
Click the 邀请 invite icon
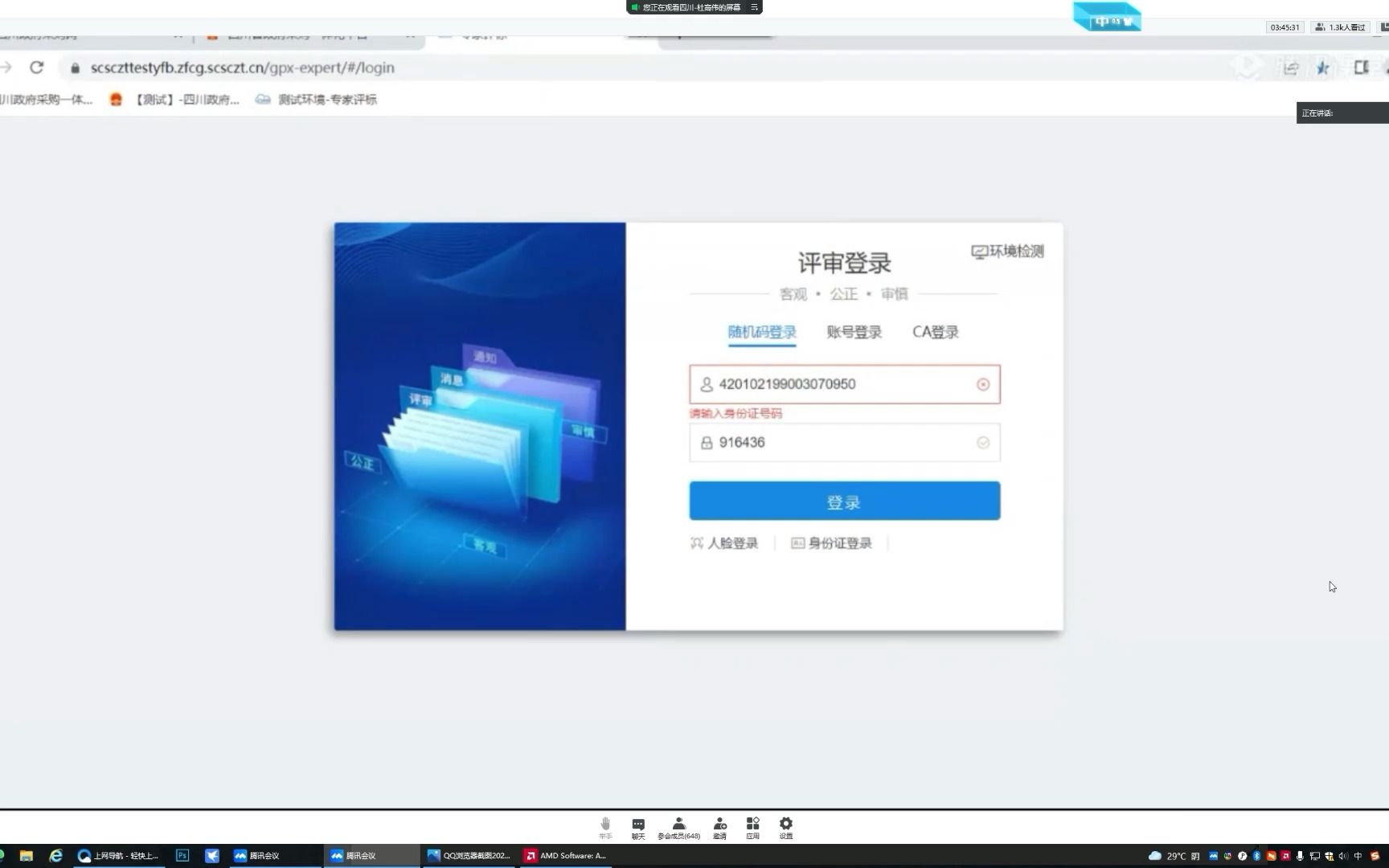(719, 828)
